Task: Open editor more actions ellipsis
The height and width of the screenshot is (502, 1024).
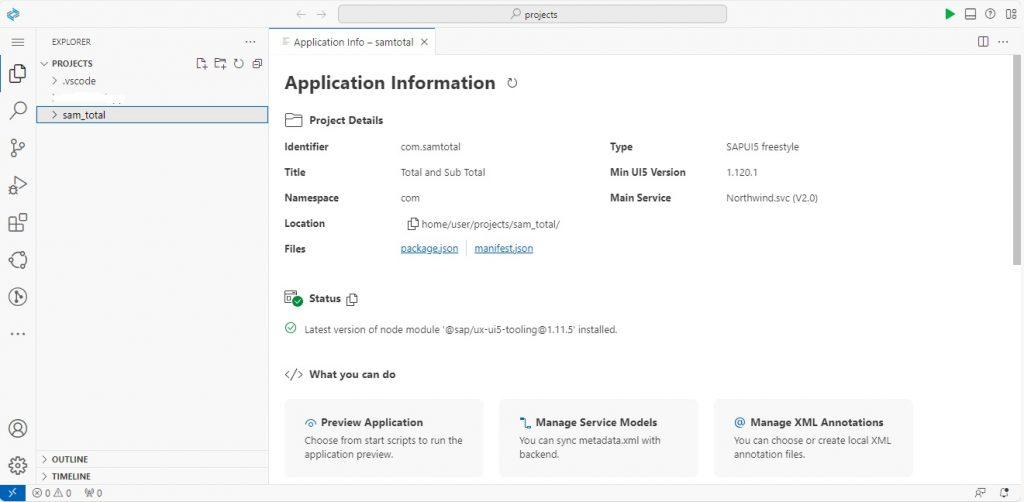Action: point(1003,42)
